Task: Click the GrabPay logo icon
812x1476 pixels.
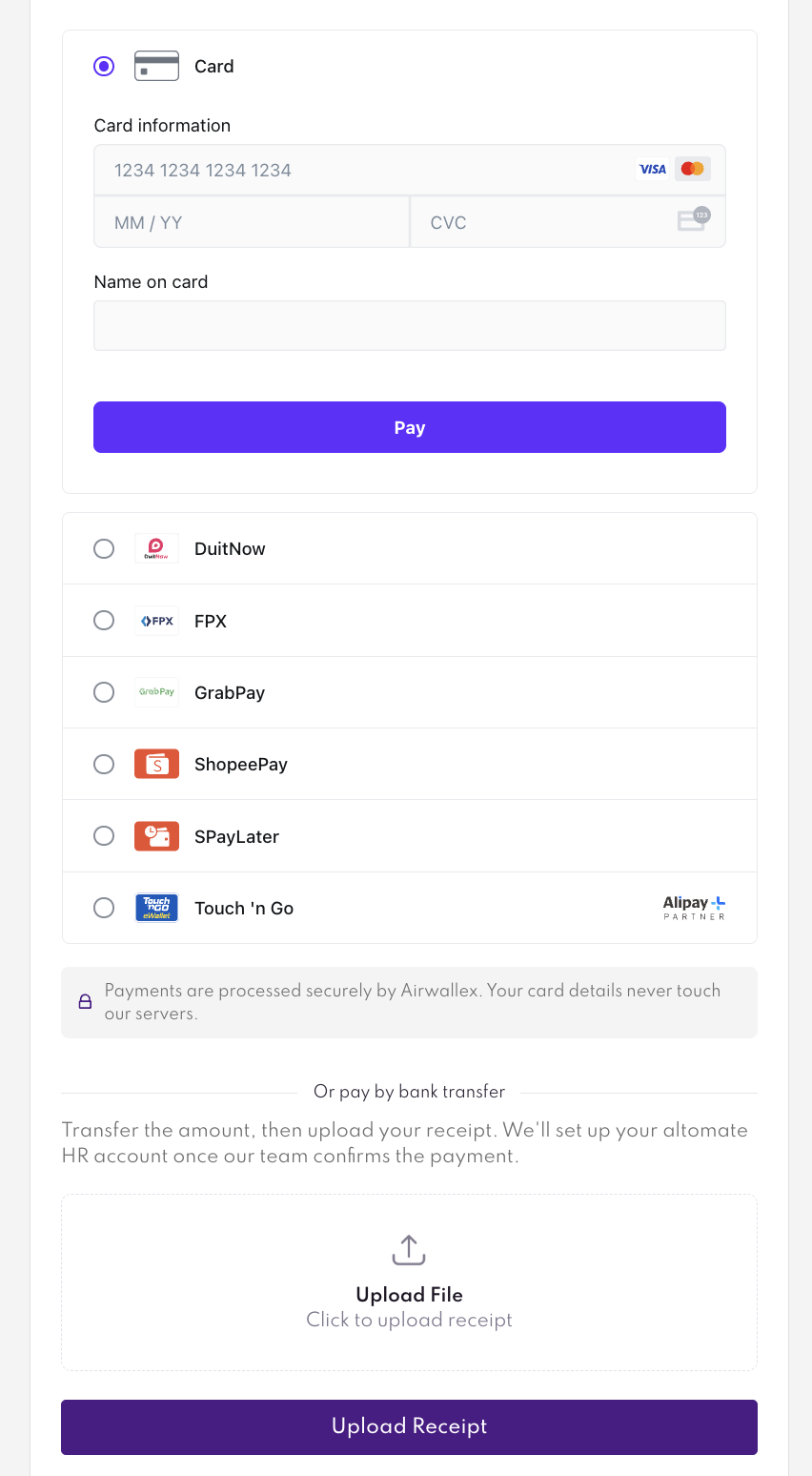Action: [156, 692]
